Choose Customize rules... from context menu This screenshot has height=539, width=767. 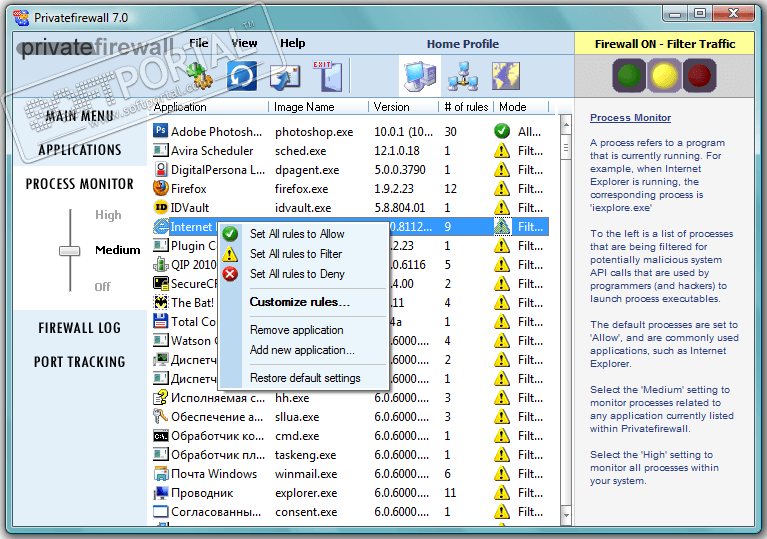coord(303,302)
